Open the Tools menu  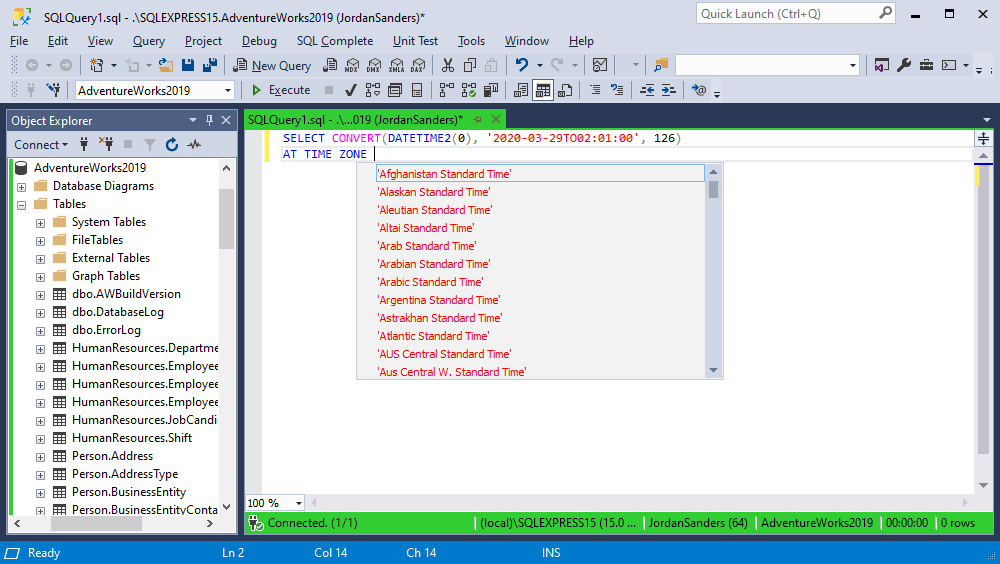(471, 41)
